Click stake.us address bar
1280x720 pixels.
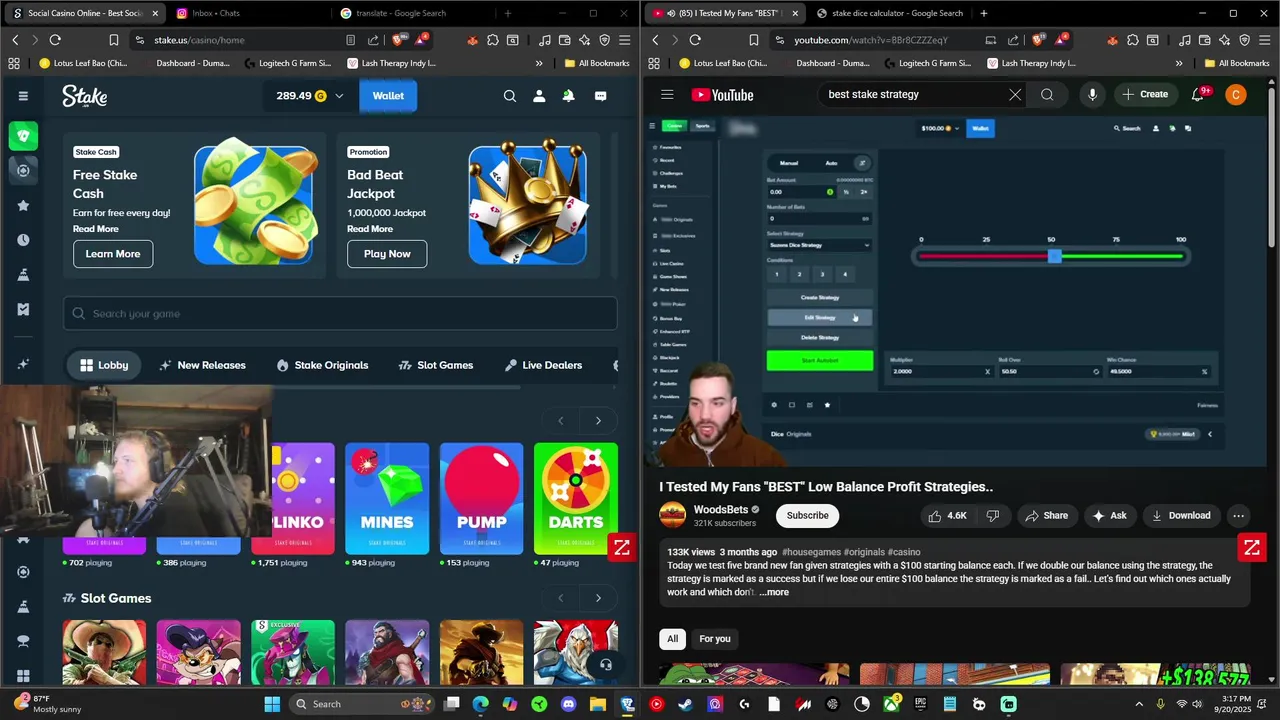(x=240, y=40)
